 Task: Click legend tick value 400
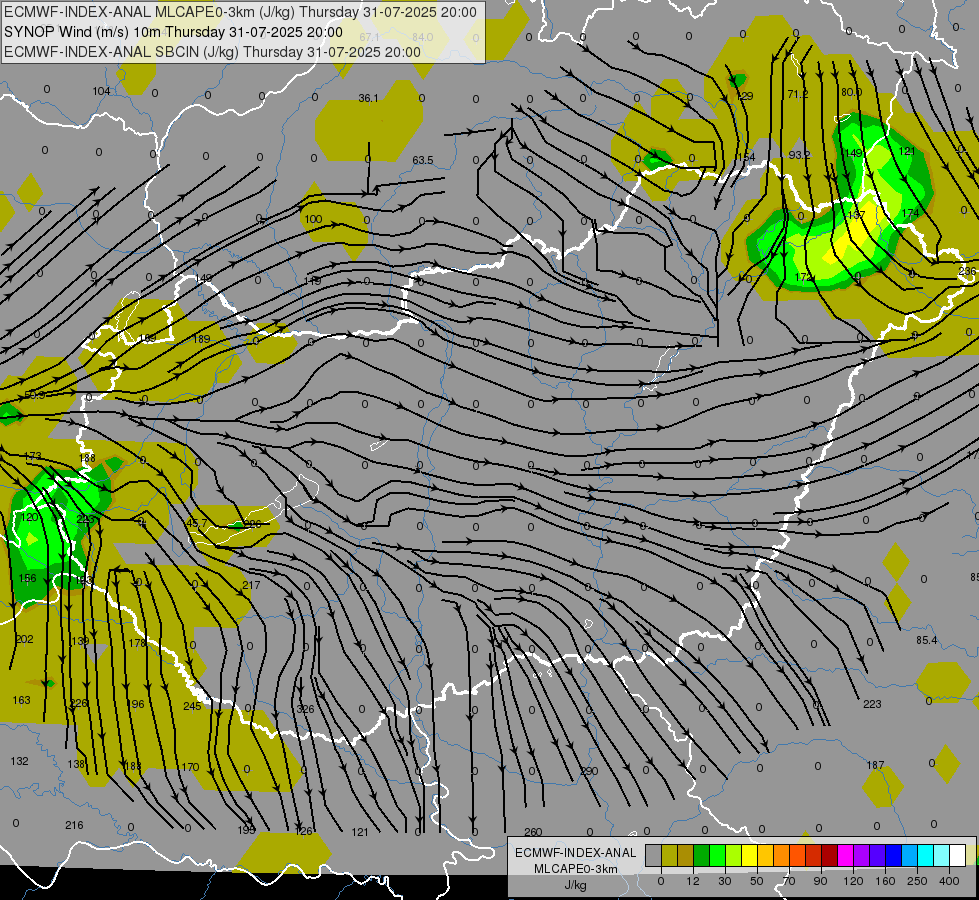[x=949, y=881]
